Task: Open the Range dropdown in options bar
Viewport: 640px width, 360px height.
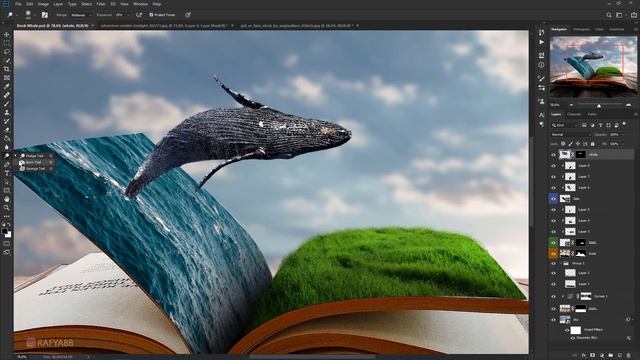Action: pos(81,15)
